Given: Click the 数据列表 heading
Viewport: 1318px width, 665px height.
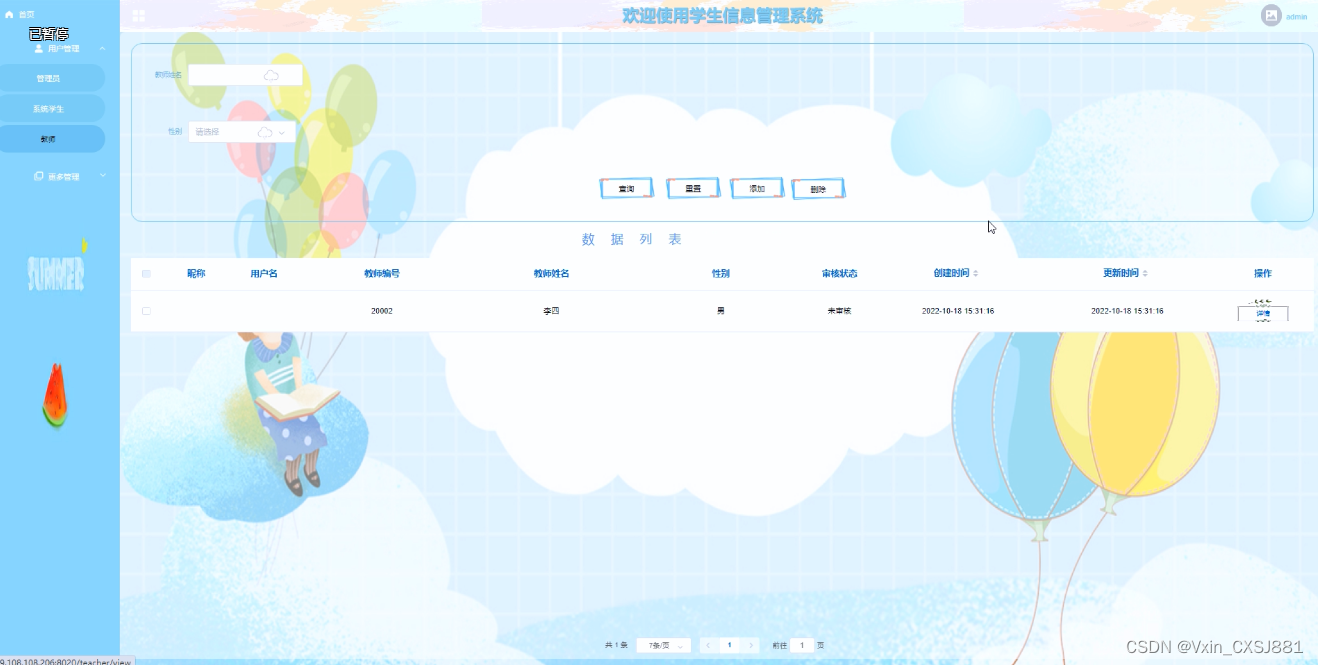Looking at the screenshot, I should pyautogui.click(x=632, y=240).
